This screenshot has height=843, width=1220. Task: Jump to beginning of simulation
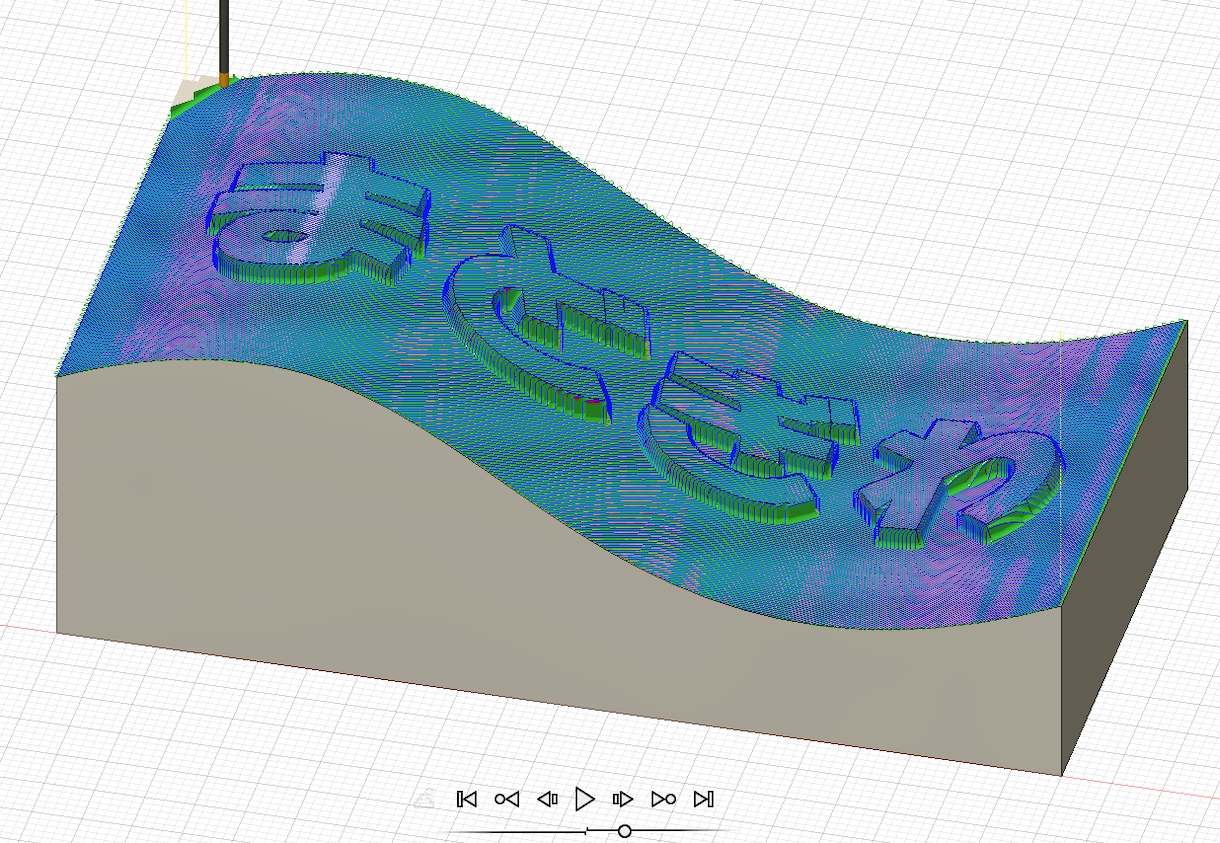click(x=466, y=799)
